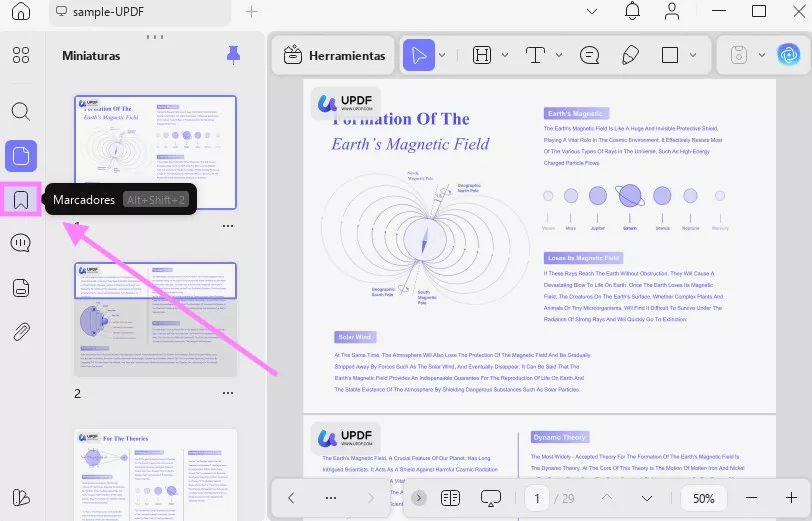The image size is (812, 521).
Task: Open the user account icon
Action: 672,11
